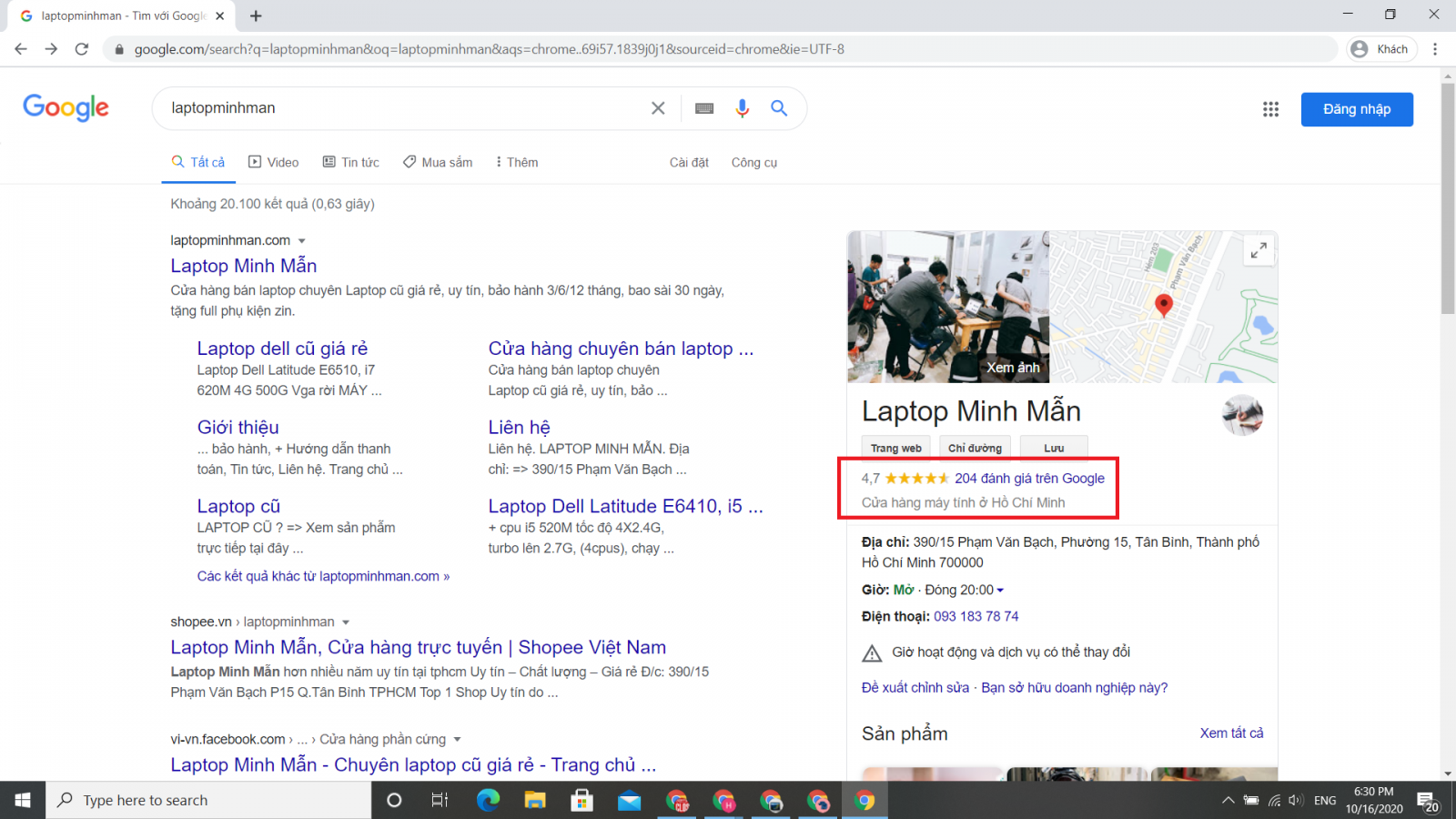Open the Giới thiệu sitelink

238,428
